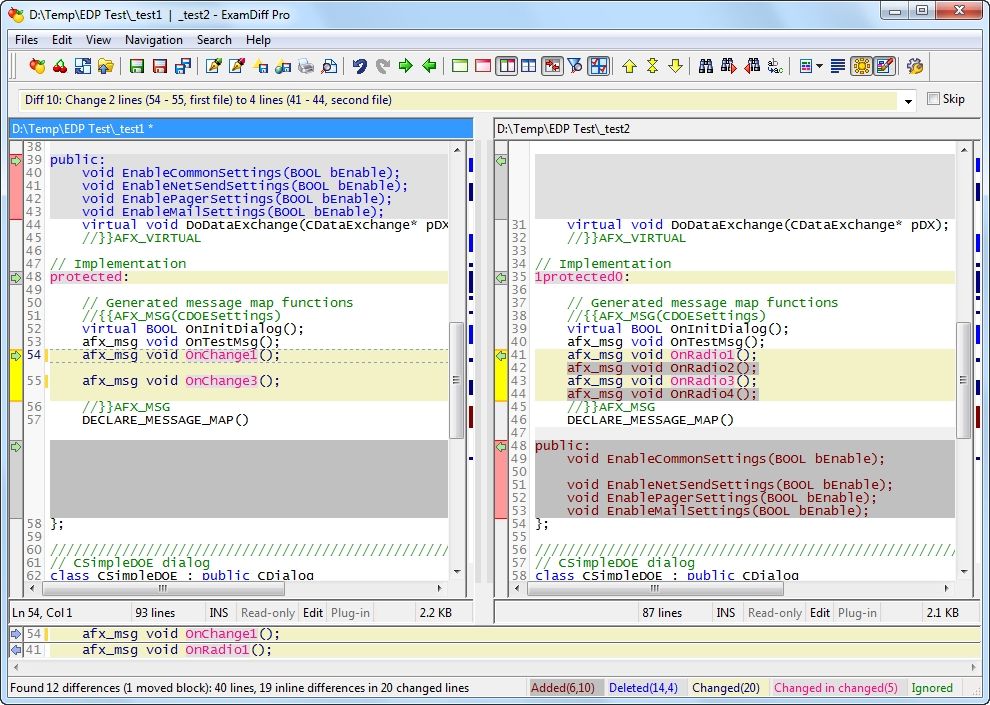Click the Print icon in toolbar
The width and height of the screenshot is (990, 705).
point(305,66)
